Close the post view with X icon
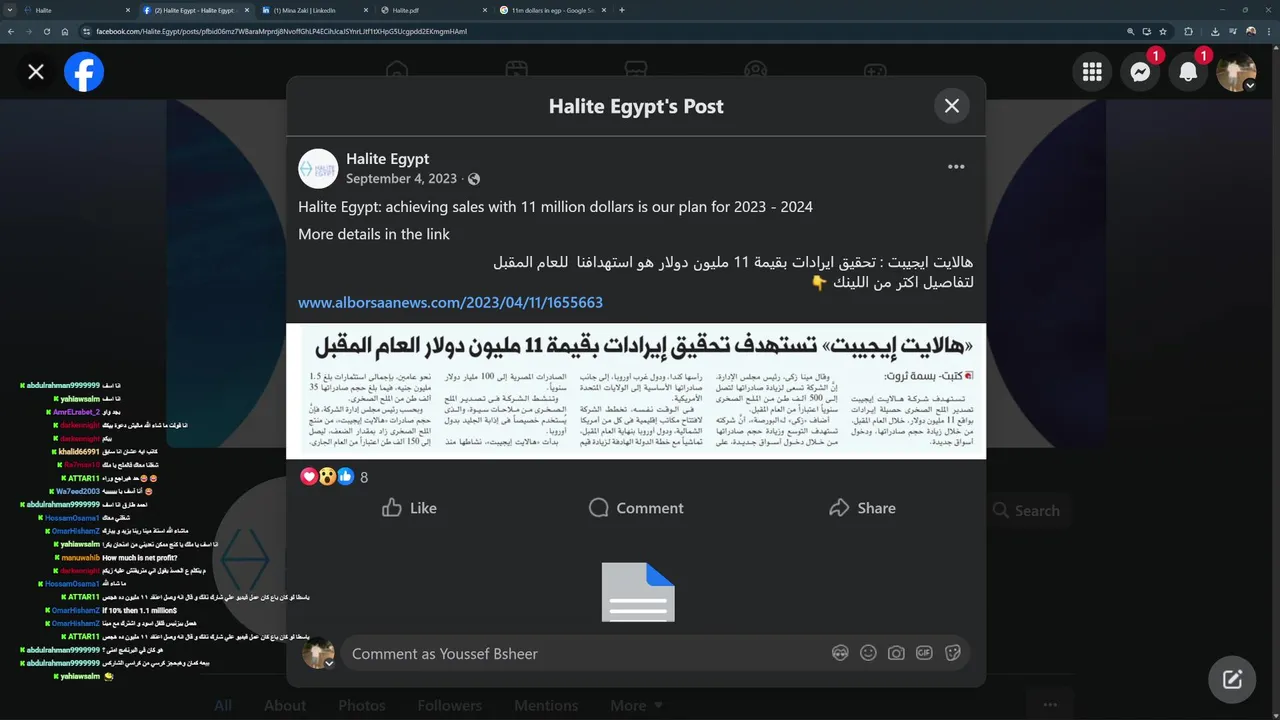Image resolution: width=1280 pixels, height=720 pixels. point(36,72)
